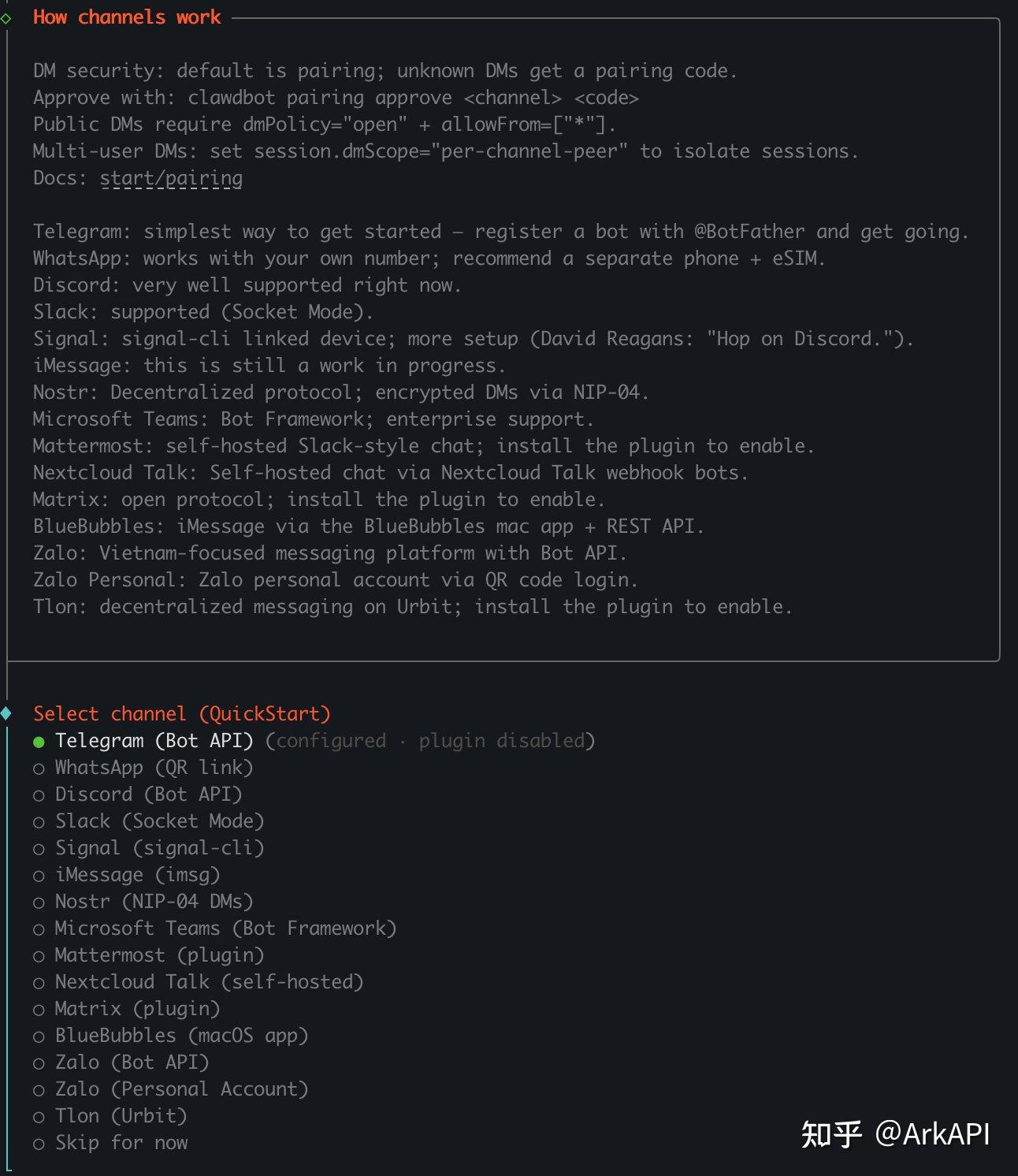Click the Select channel (QuickStart) prompt heading
This screenshot has width=1018, height=1176.
tap(181, 714)
